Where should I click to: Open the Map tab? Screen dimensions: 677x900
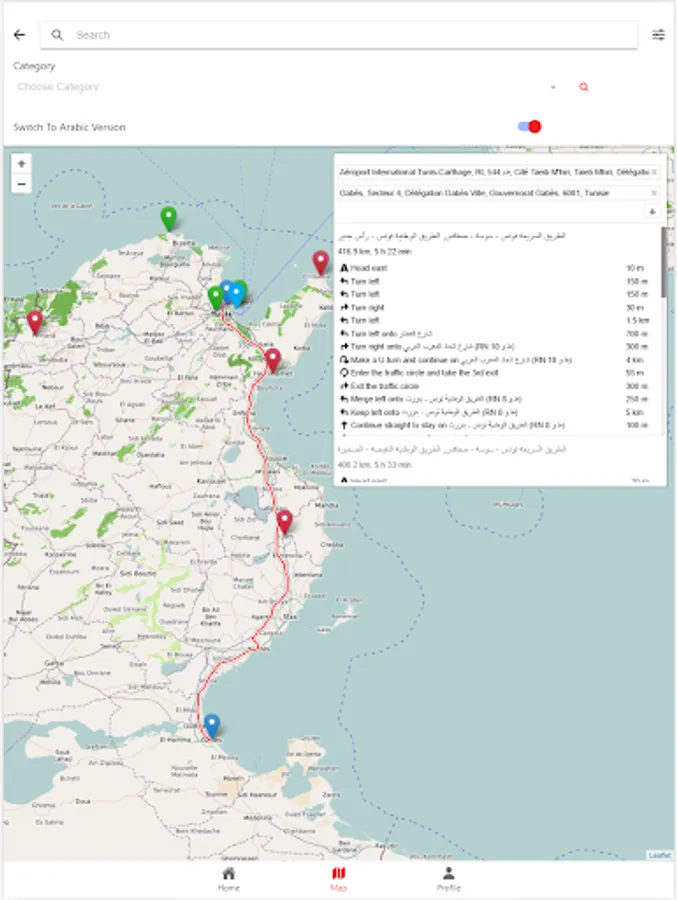(x=339, y=879)
